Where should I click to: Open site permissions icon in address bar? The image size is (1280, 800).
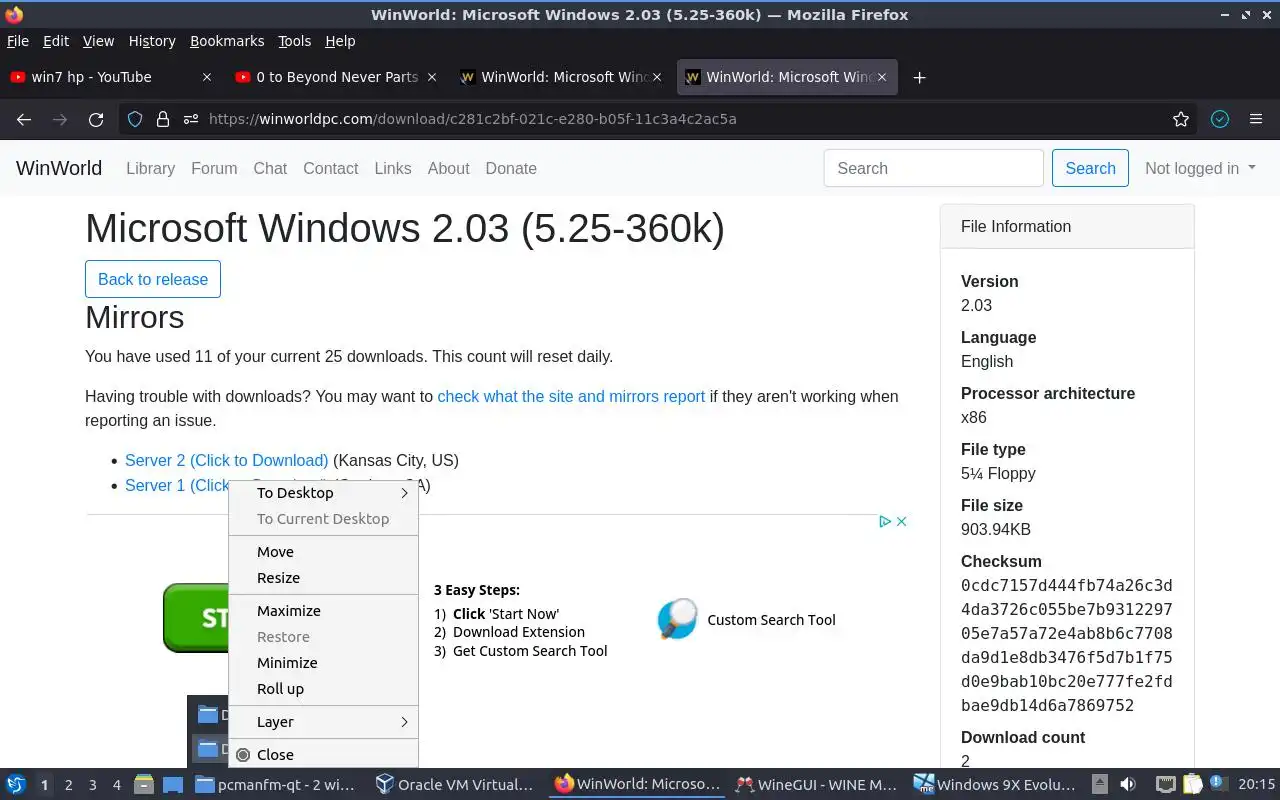tap(190, 119)
